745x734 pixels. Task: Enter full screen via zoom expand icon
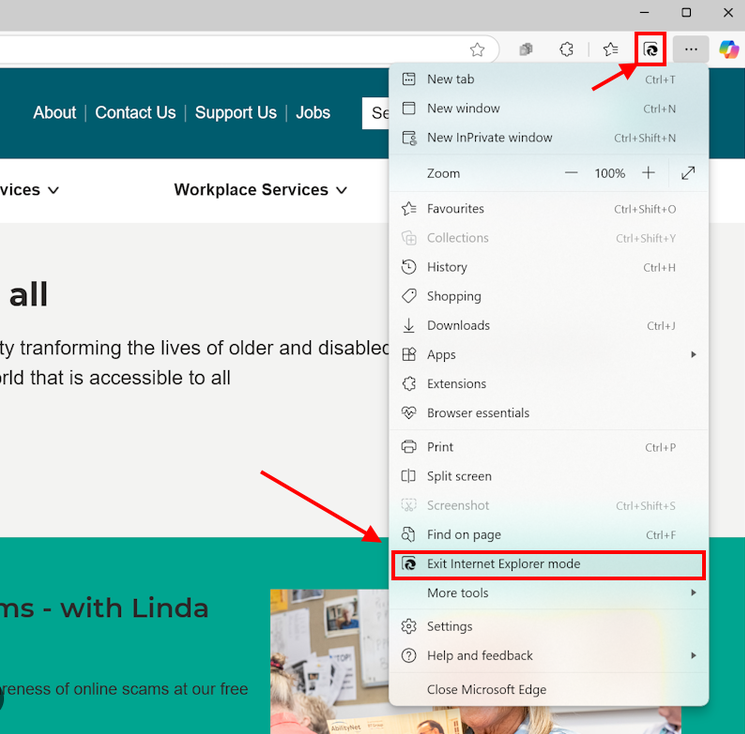click(x=688, y=173)
